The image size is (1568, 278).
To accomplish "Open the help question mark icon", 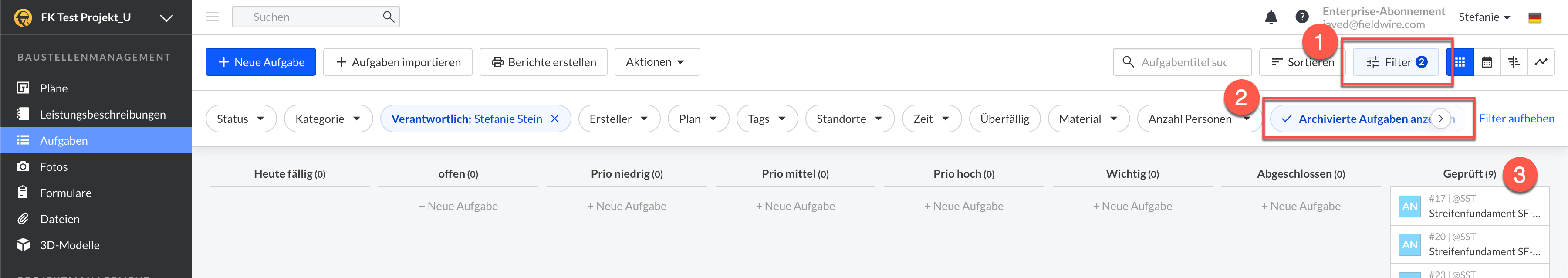I will coord(1301,17).
